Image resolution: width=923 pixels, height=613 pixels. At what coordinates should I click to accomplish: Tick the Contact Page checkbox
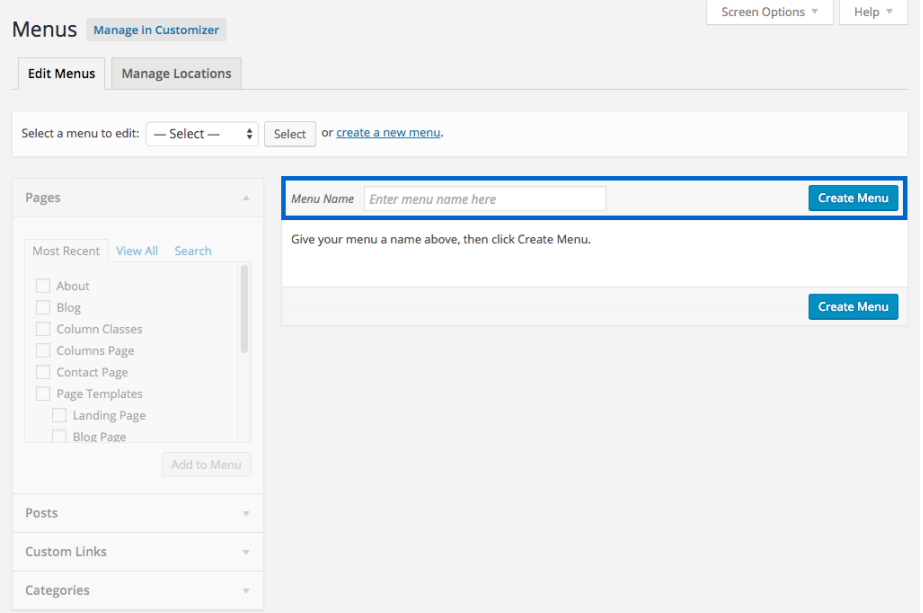pos(43,373)
